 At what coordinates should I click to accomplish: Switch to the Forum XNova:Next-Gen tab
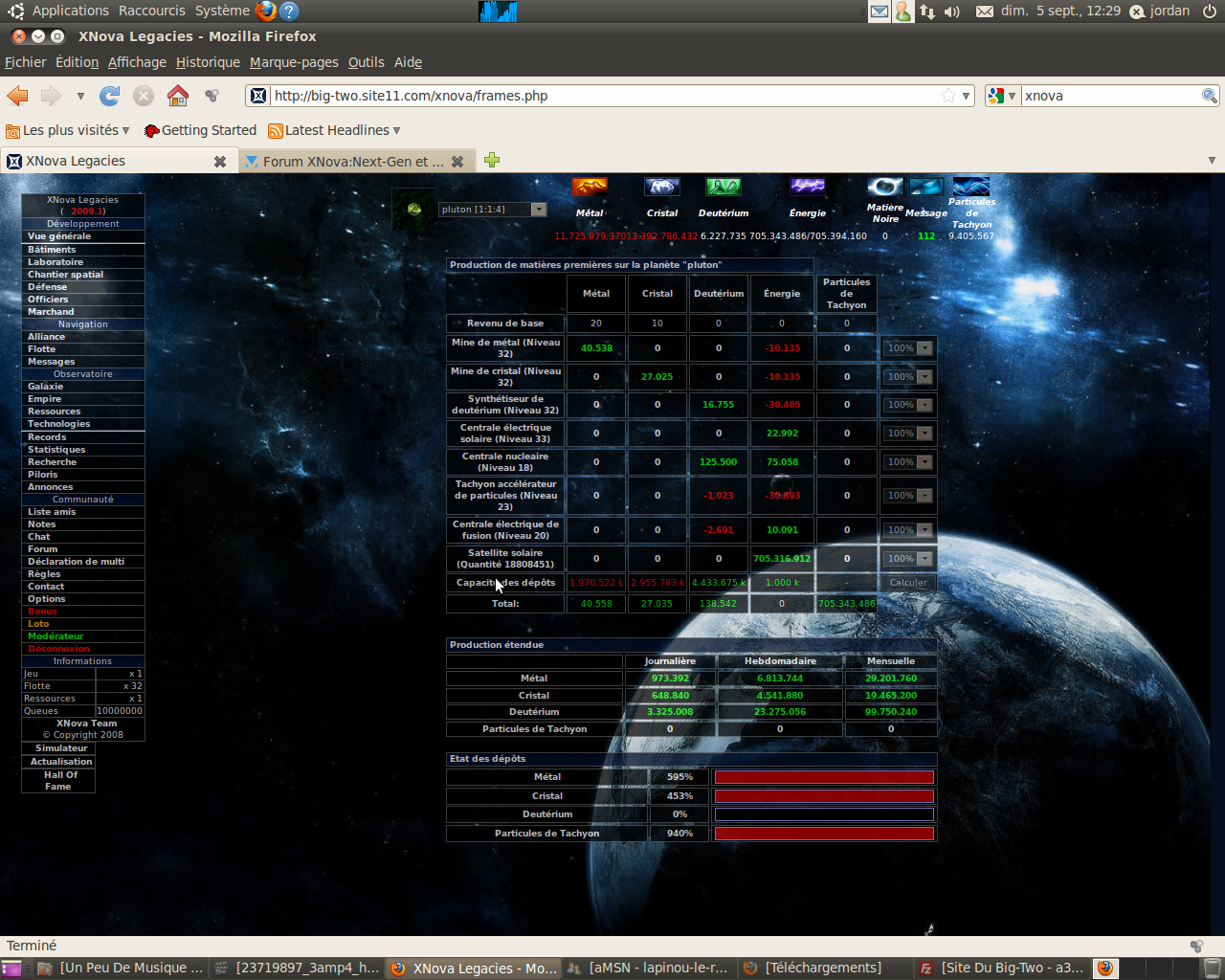point(354,162)
